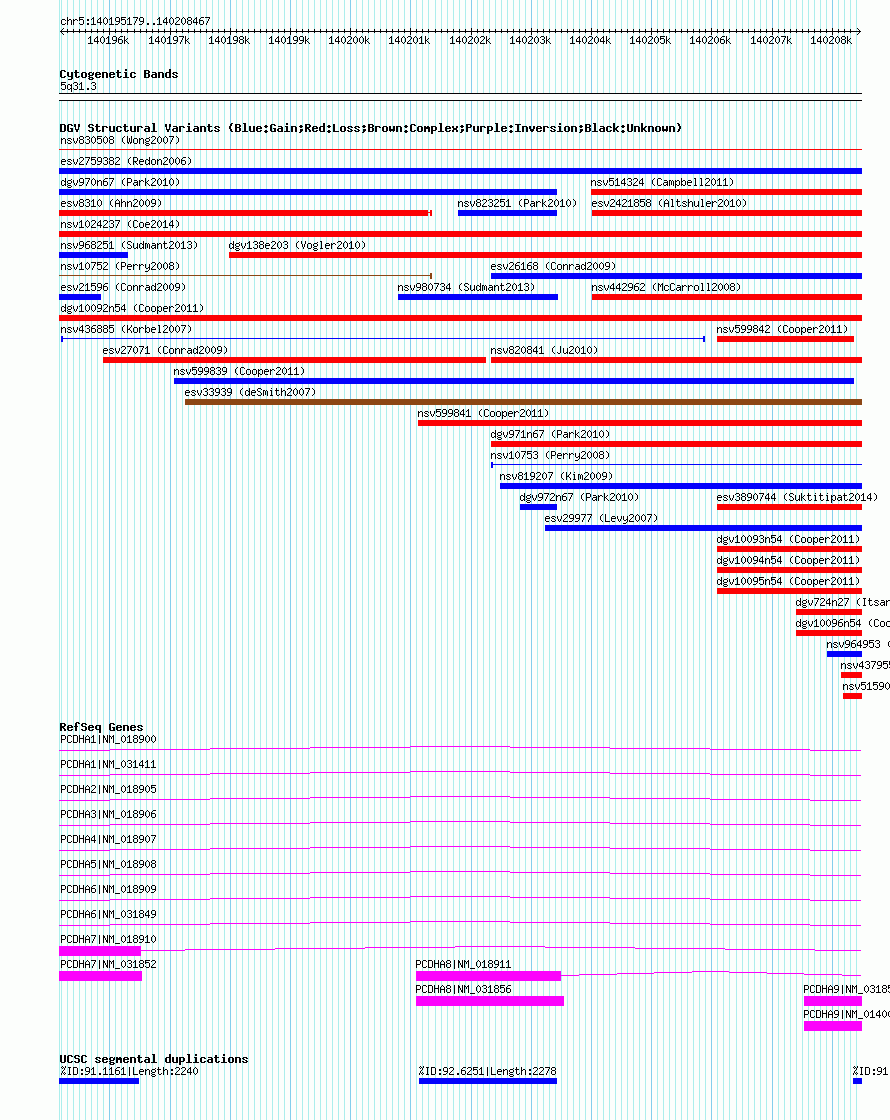Open PCDHA4|NM_018907 gene entry
Viewport: 890px width, 1120px height.
(109, 839)
